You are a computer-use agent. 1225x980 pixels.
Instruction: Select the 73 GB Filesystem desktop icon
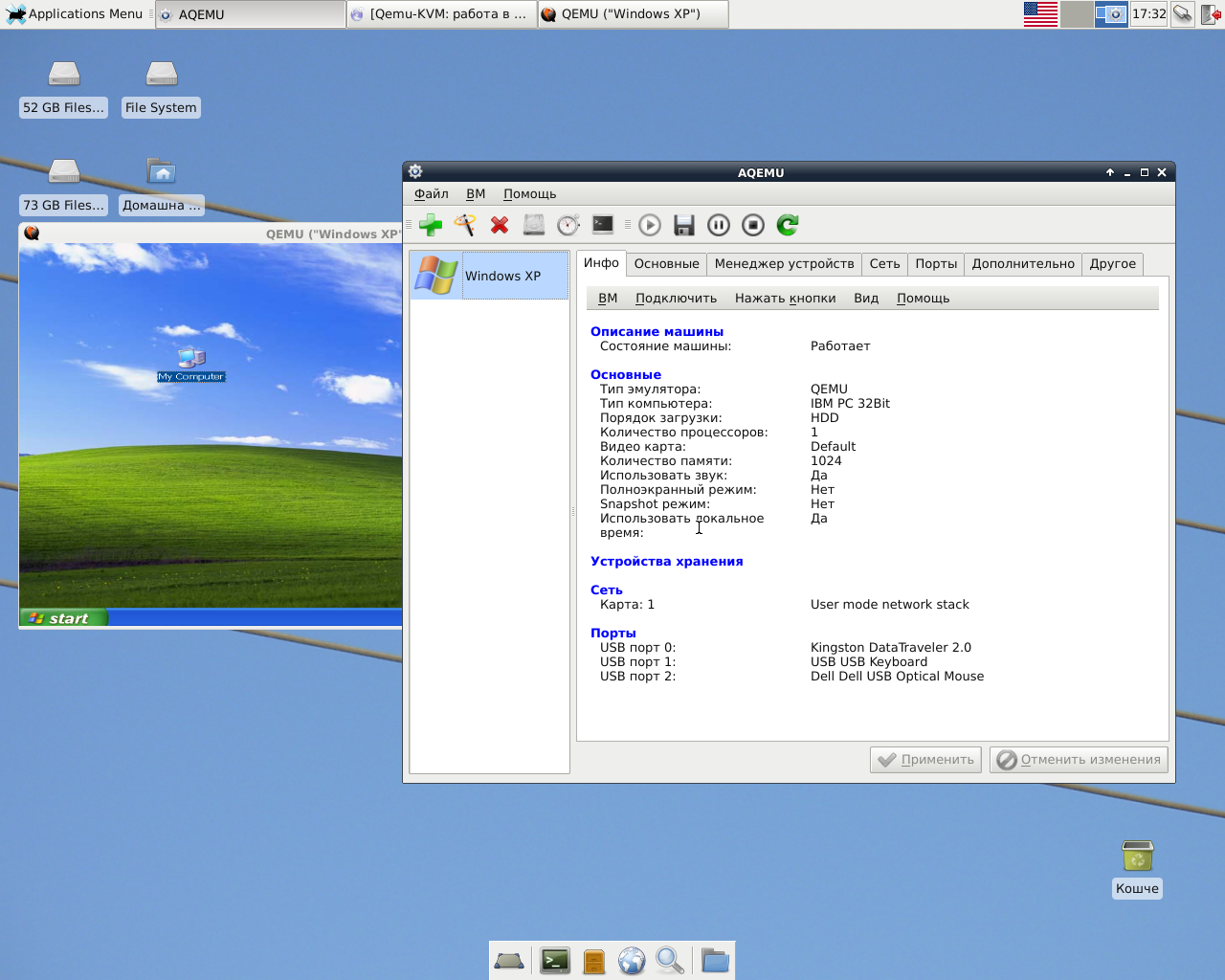[64, 186]
